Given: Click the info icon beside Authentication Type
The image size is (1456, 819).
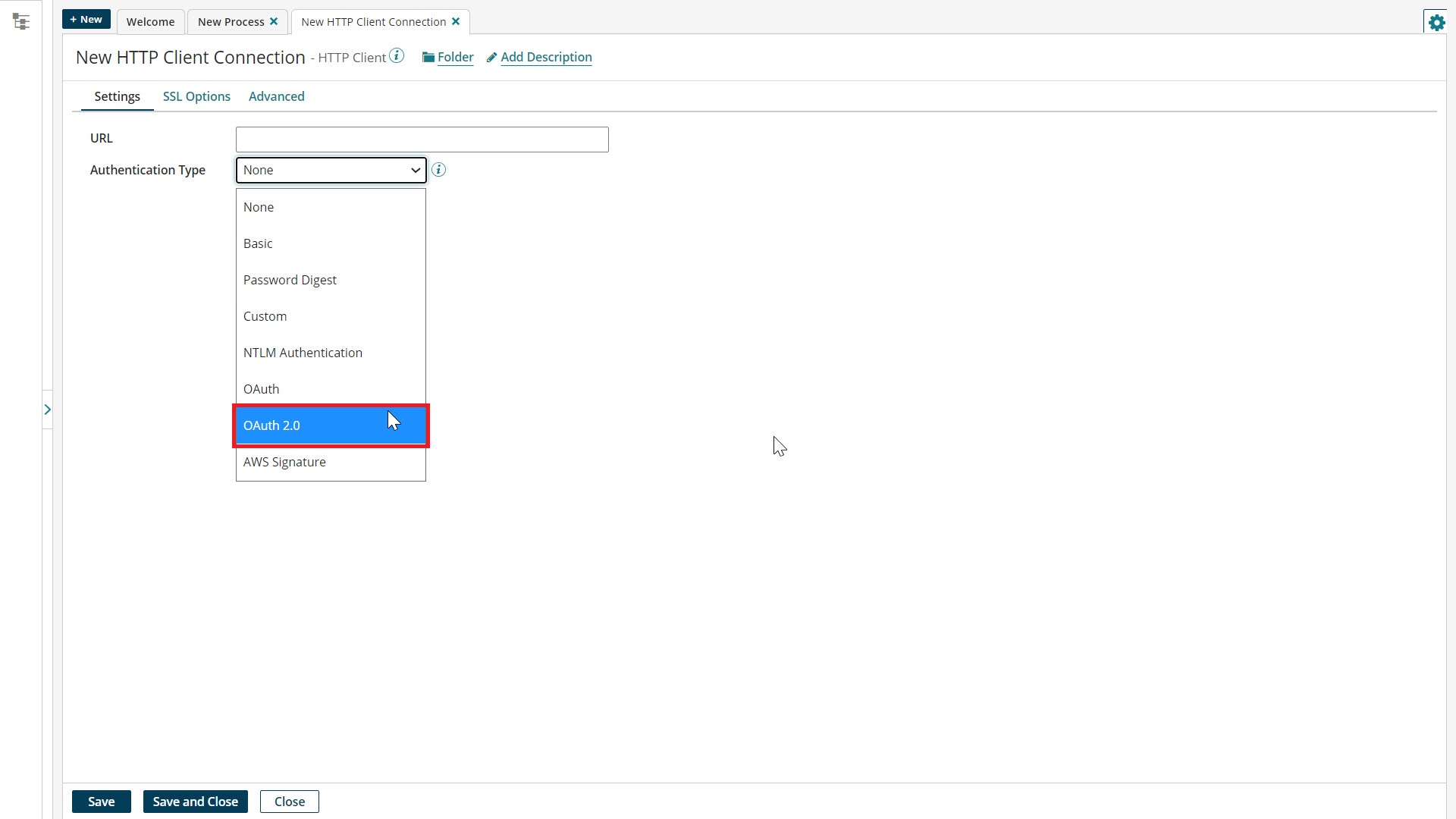Looking at the screenshot, I should pos(438,170).
